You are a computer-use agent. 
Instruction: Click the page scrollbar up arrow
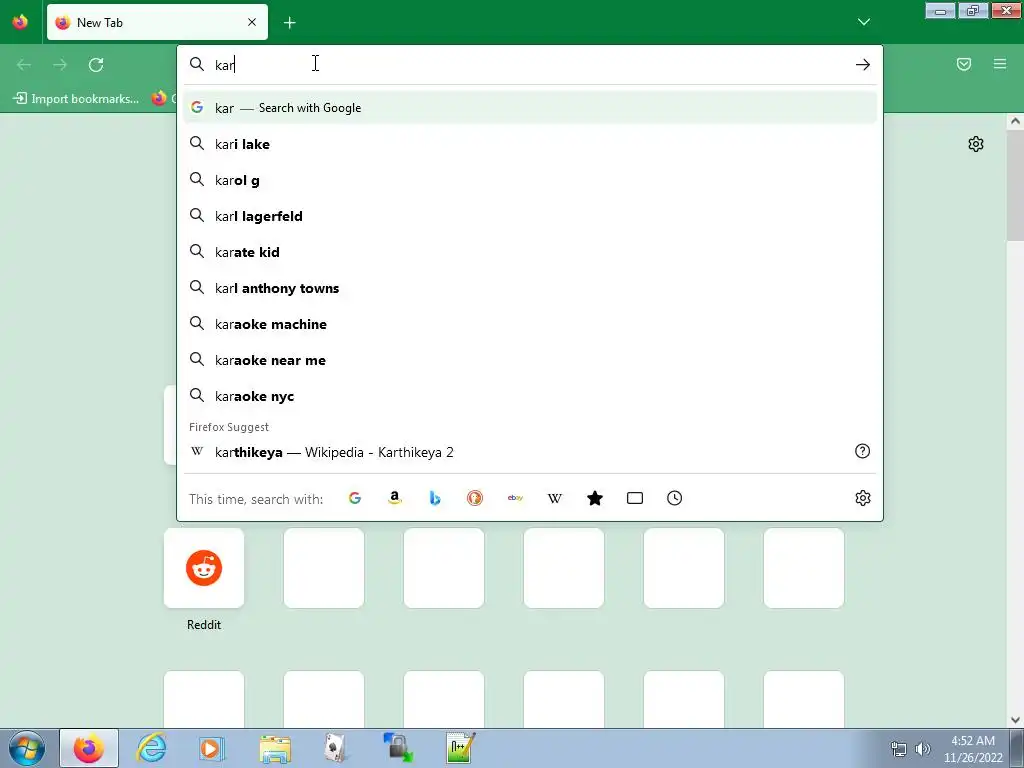(1015, 121)
